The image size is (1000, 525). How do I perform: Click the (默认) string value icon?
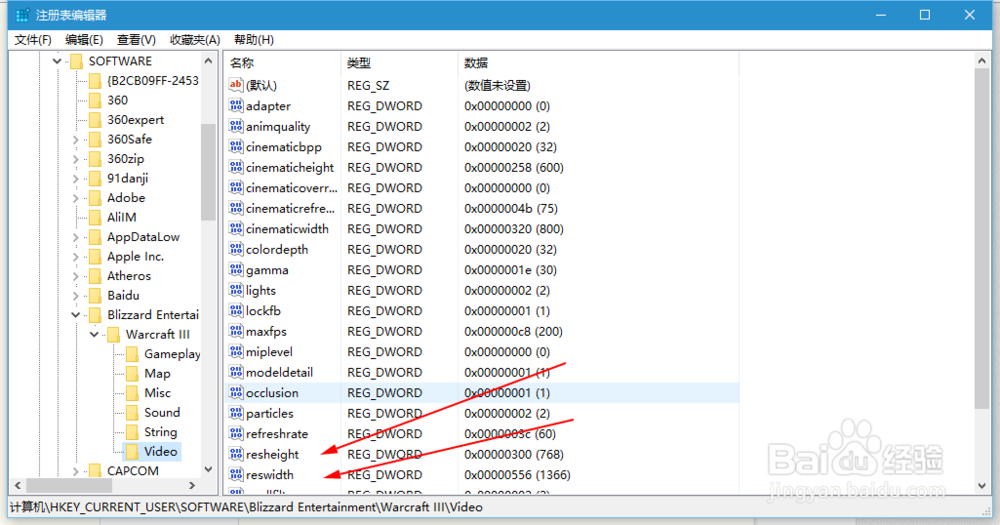pyautogui.click(x=236, y=85)
